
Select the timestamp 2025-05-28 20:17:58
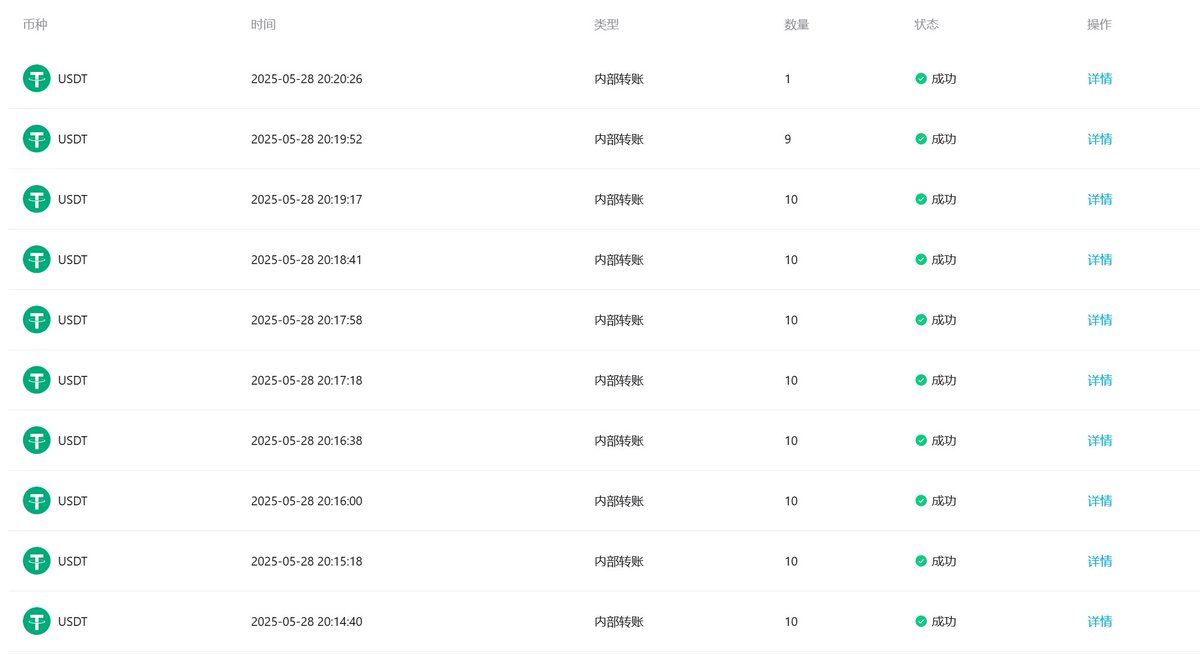(x=307, y=320)
